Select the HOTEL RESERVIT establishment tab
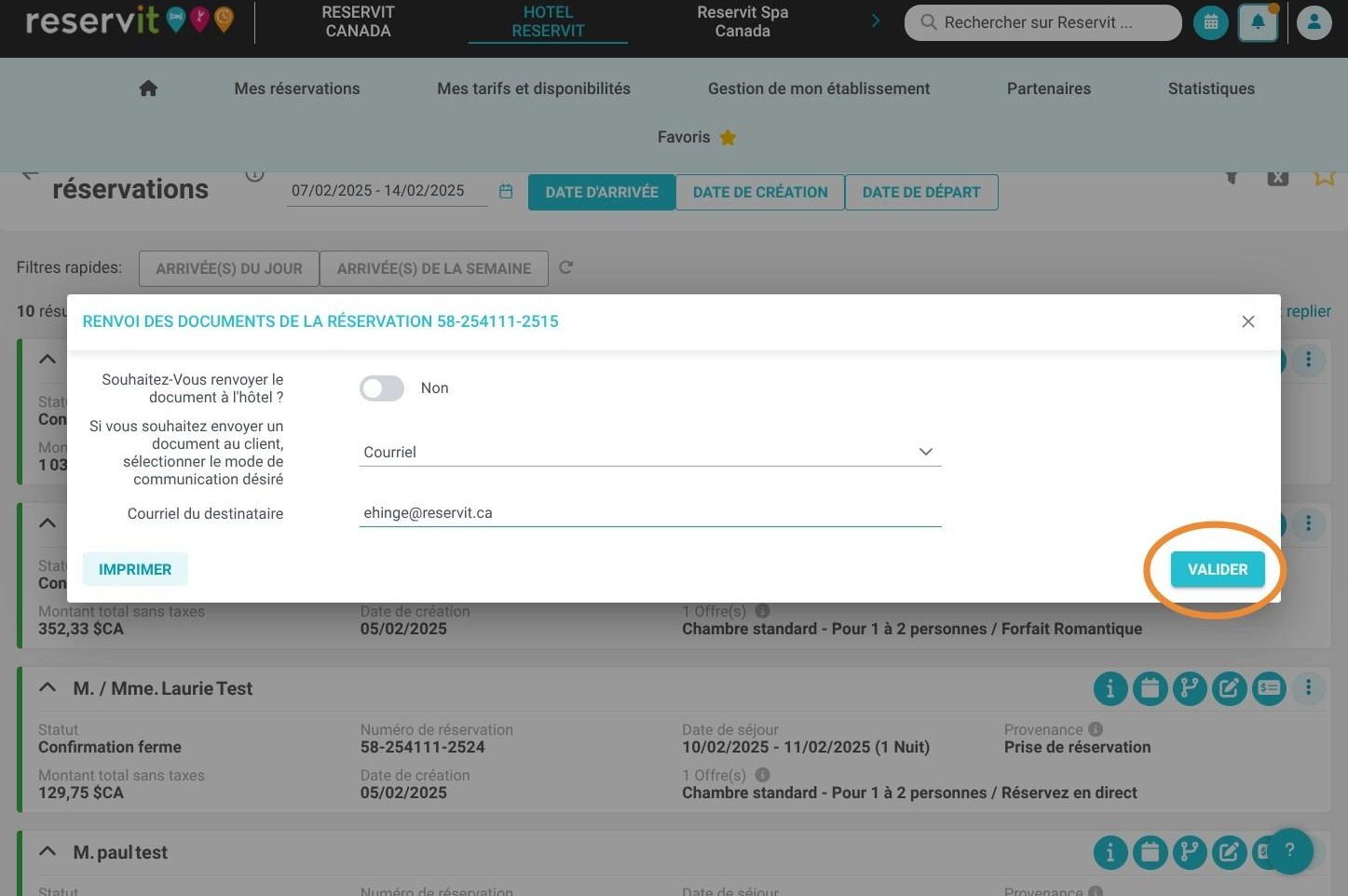This screenshot has width=1348, height=896. pos(548,21)
